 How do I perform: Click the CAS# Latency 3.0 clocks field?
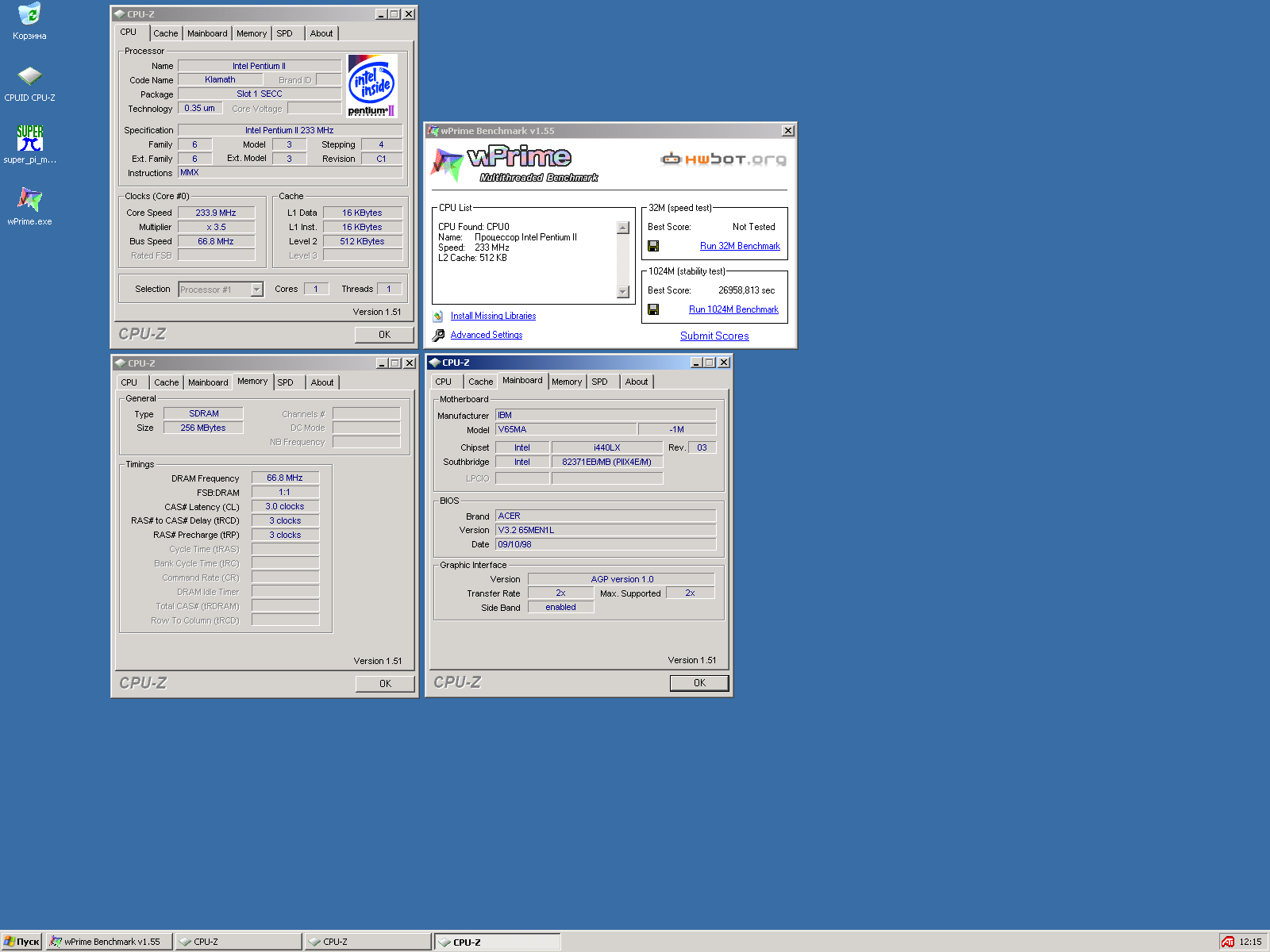285,506
